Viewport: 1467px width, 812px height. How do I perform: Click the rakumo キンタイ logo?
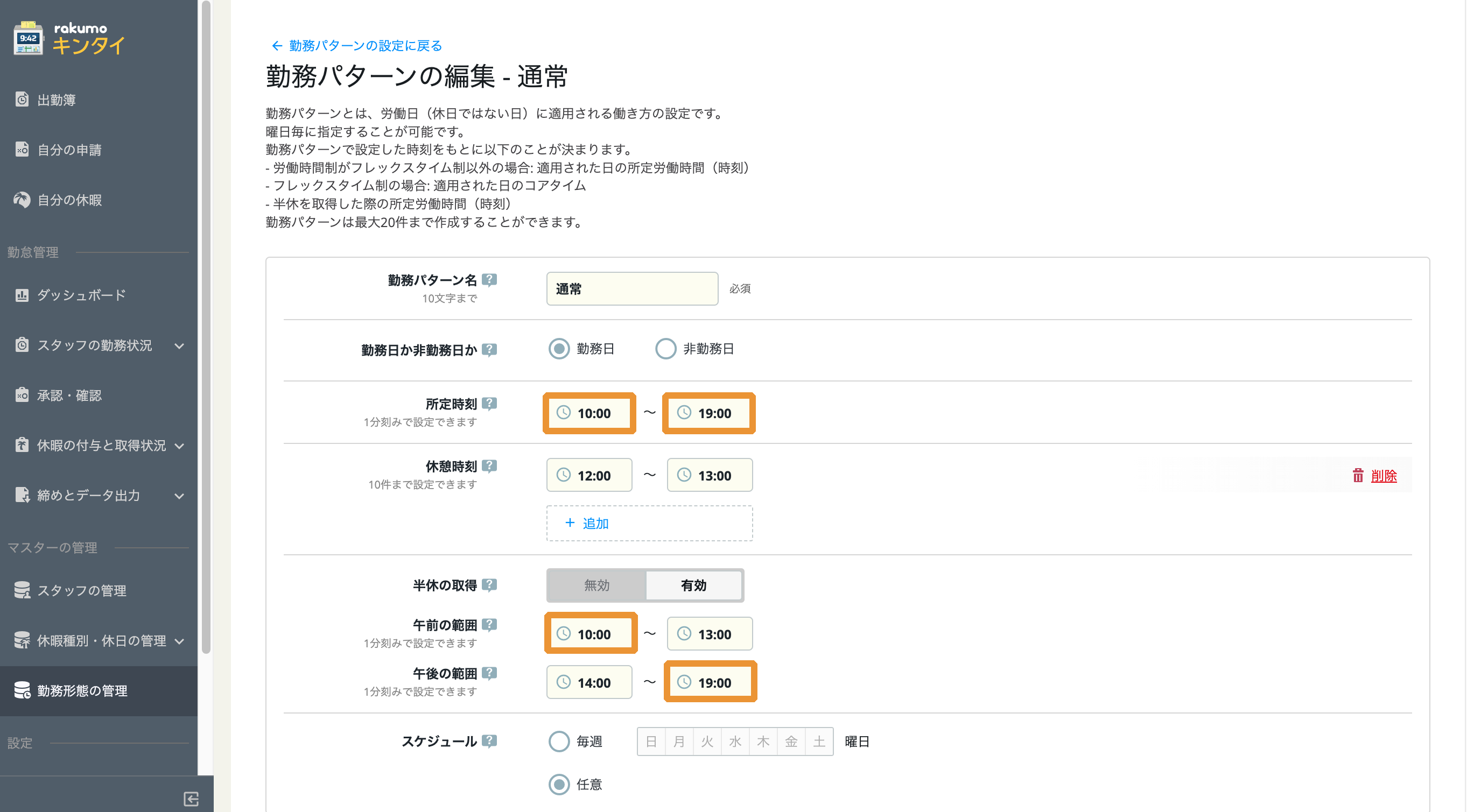[x=69, y=39]
